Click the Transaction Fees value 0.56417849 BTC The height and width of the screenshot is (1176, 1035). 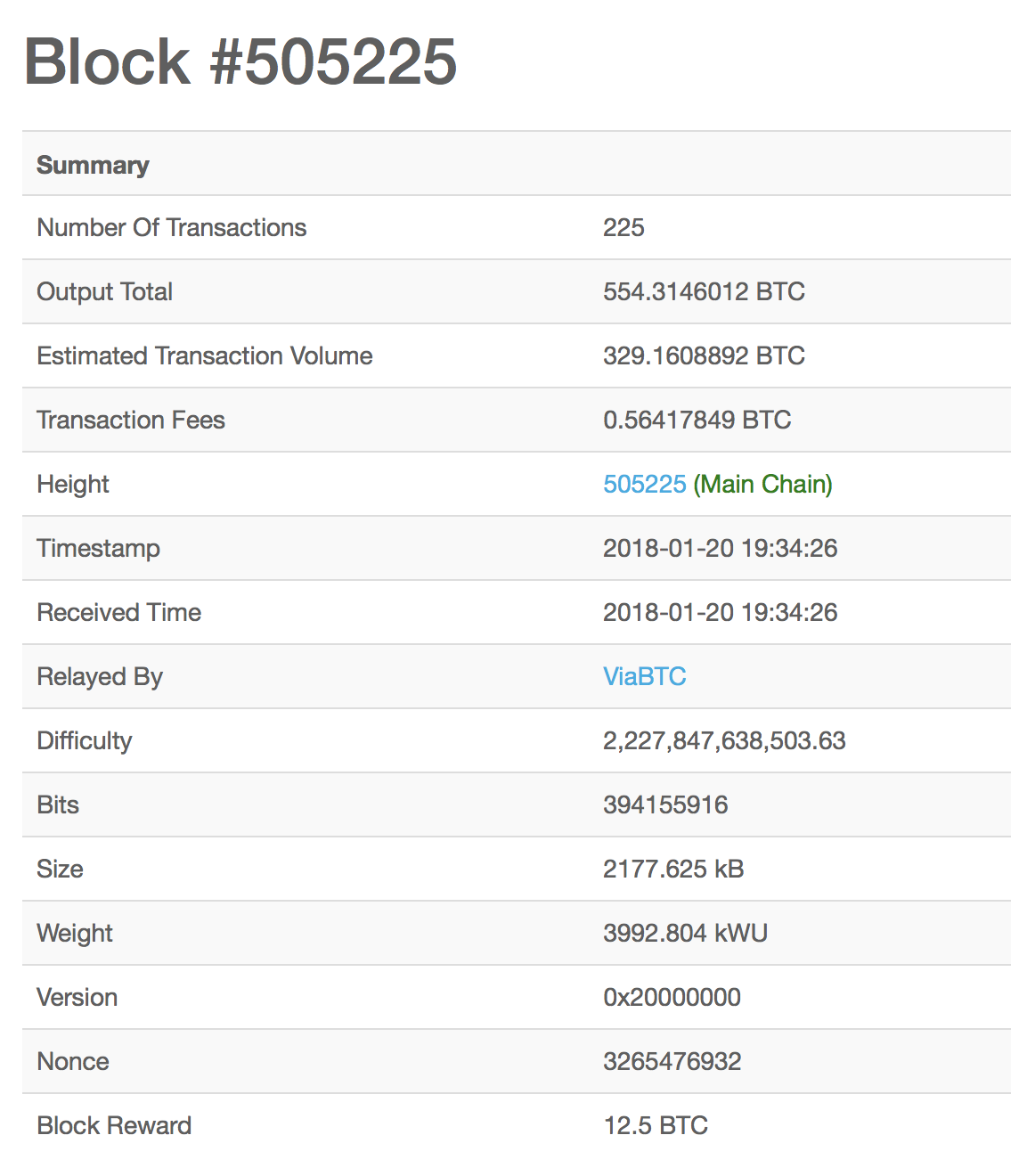point(697,420)
